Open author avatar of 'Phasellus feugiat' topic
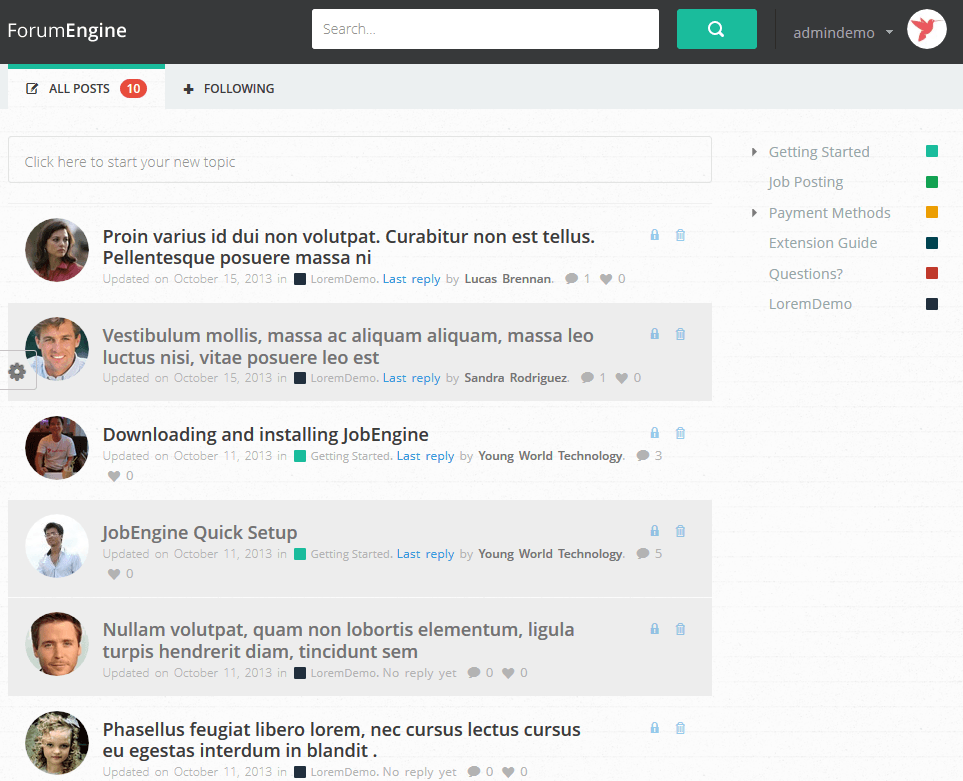963x781 pixels. [57, 742]
